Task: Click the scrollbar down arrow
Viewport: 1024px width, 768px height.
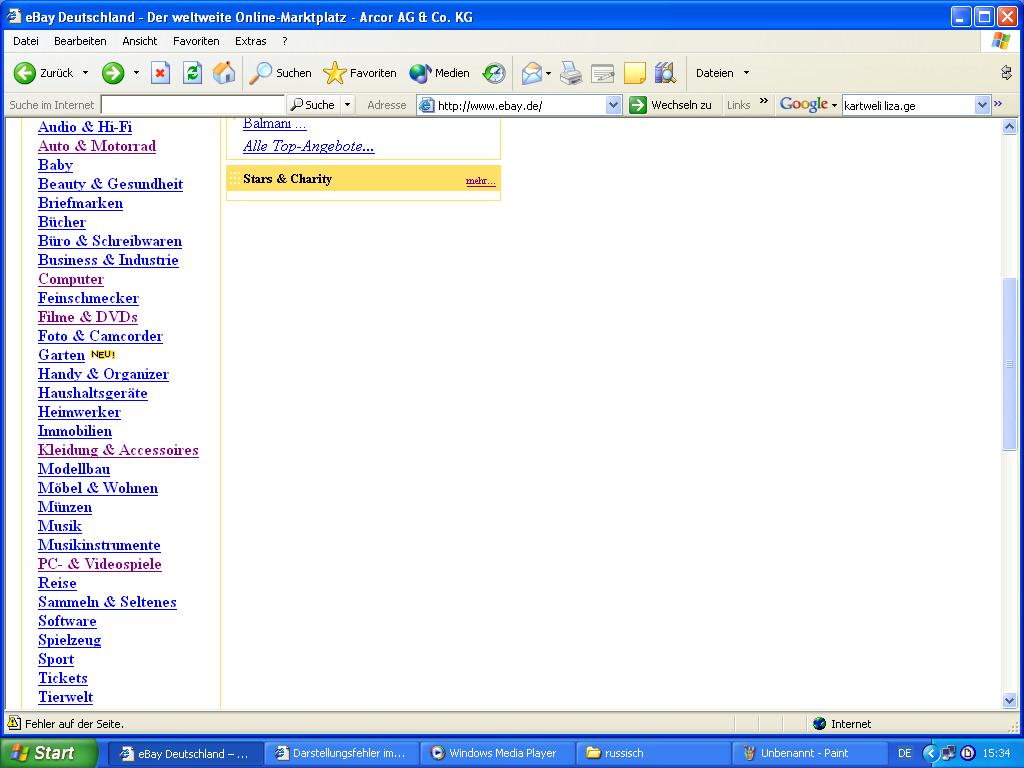Action: (1009, 701)
